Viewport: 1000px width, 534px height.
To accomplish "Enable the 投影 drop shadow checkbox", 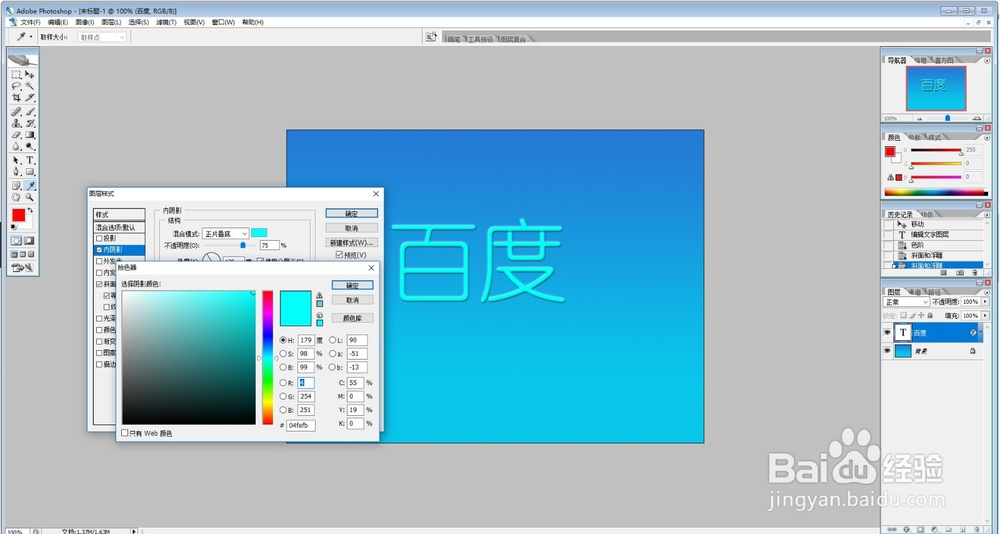I will click(x=99, y=238).
